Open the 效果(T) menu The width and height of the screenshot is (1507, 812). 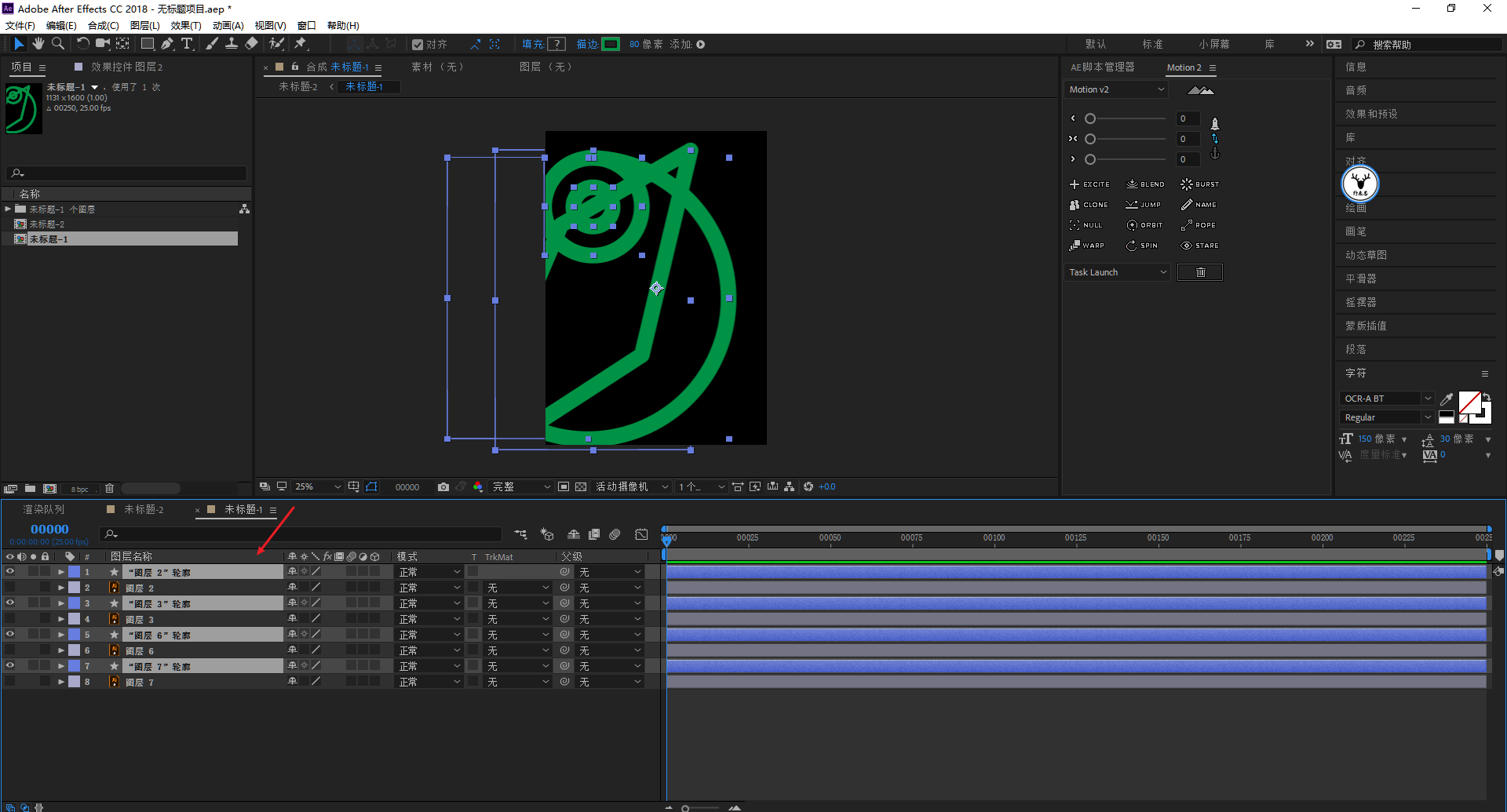(185, 26)
